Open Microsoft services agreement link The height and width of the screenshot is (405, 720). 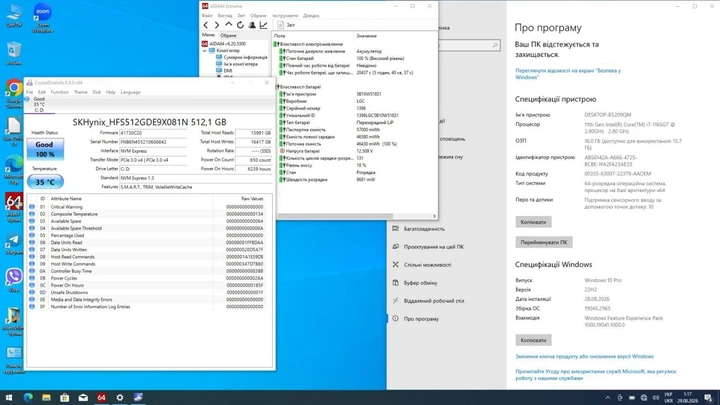[x=596, y=375]
